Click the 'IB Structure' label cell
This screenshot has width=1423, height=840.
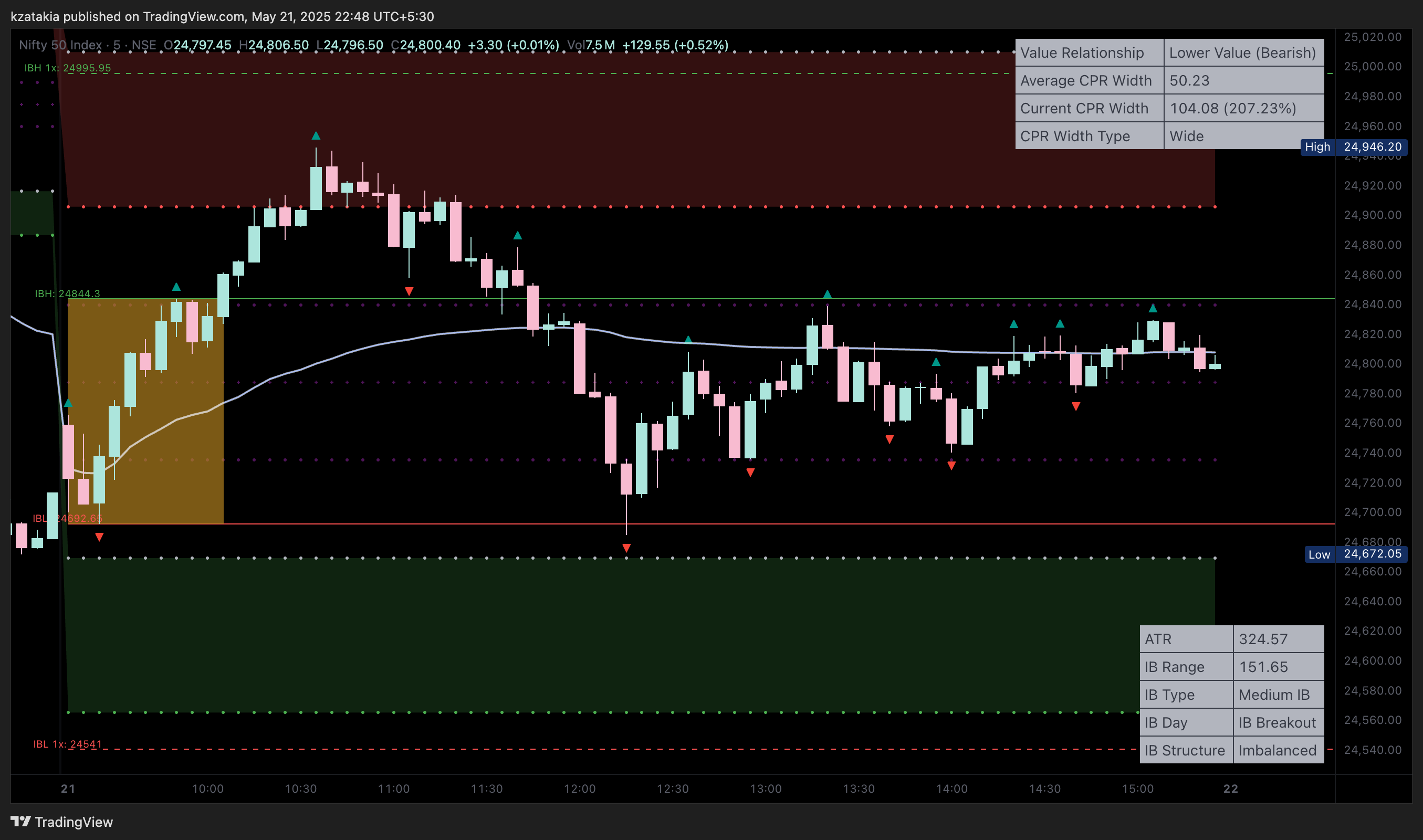pyautogui.click(x=1186, y=750)
